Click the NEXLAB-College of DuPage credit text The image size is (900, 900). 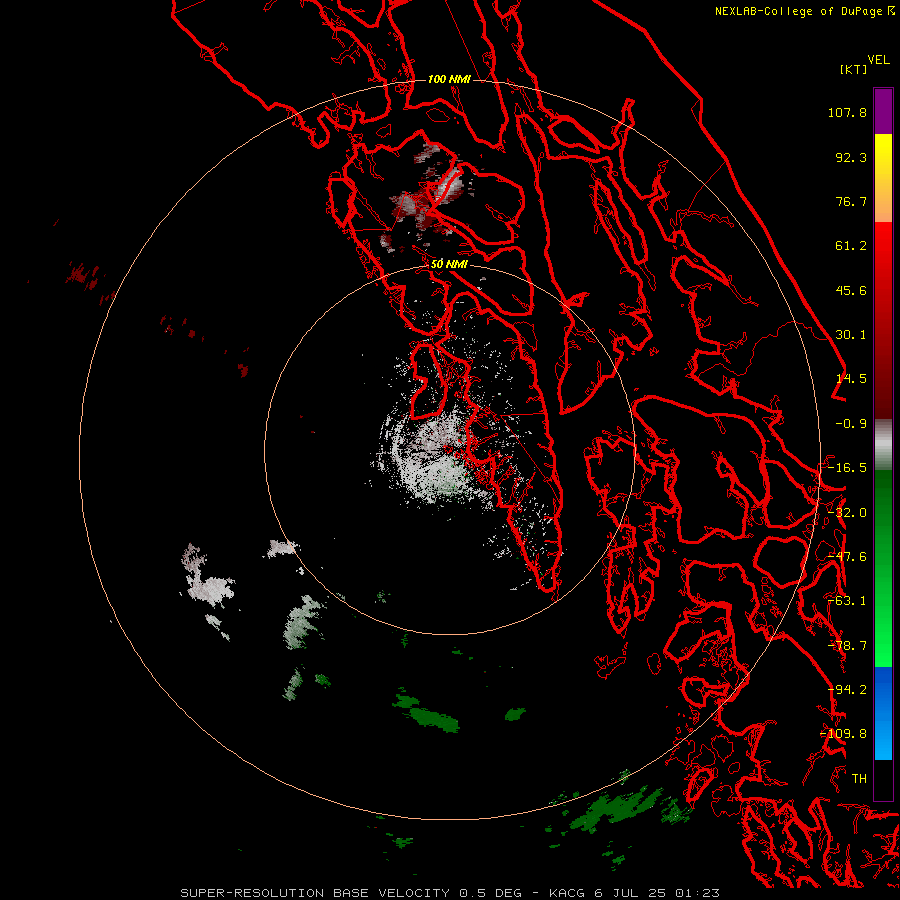click(x=799, y=11)
